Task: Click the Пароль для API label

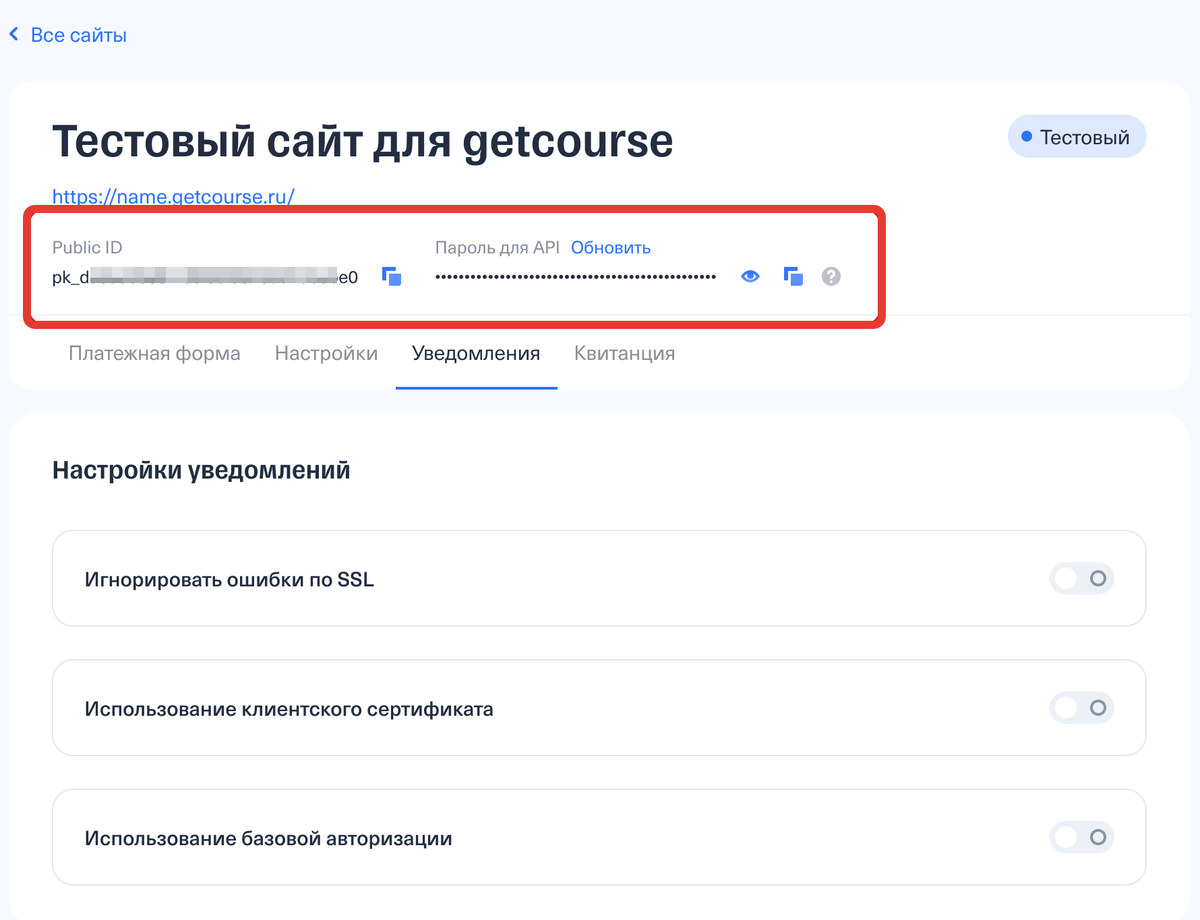Action: pyautogui.click(x=498, y=248)
